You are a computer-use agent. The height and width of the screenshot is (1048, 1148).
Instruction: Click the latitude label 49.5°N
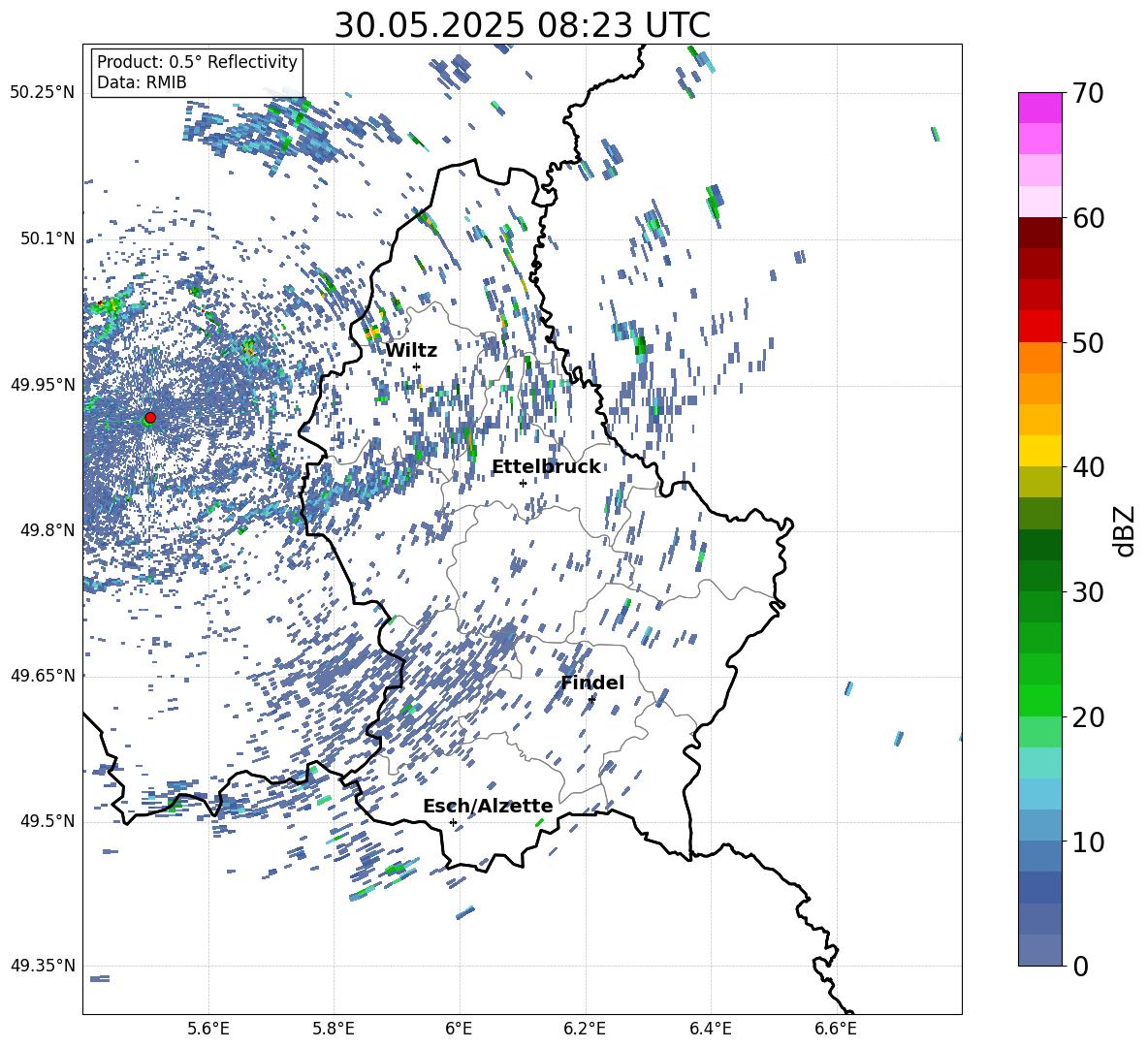pos(48,821)
